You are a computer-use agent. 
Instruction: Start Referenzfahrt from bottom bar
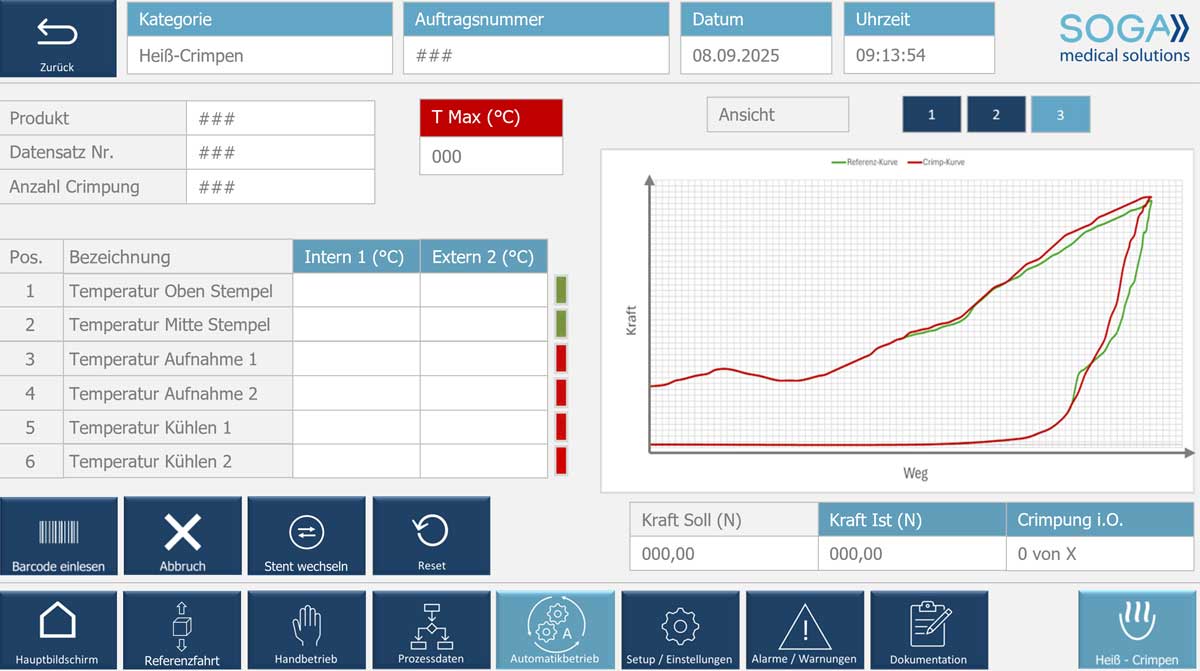tap(182, 629)
